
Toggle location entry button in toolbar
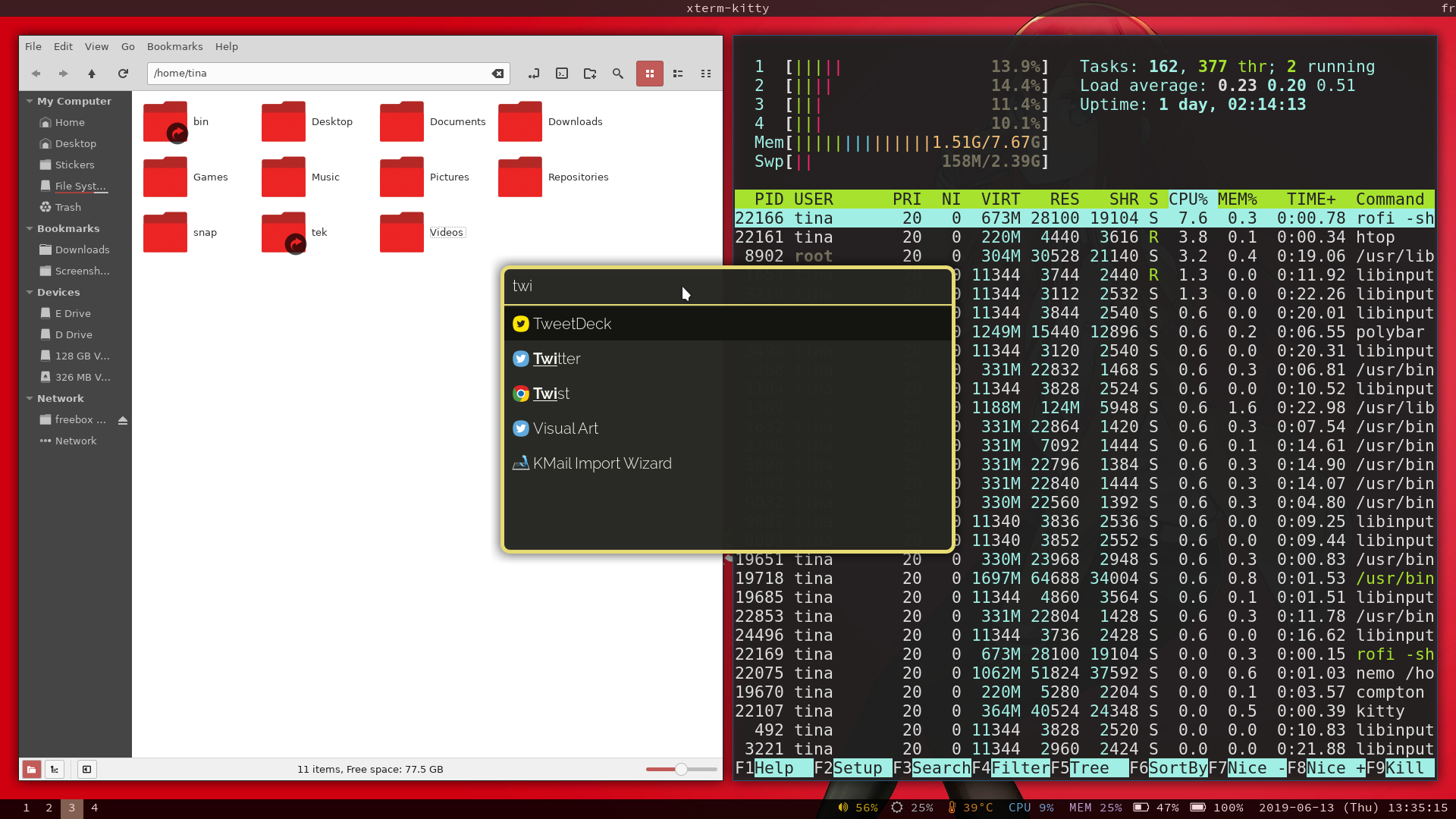pyautogui.click(x=534, y=74)
